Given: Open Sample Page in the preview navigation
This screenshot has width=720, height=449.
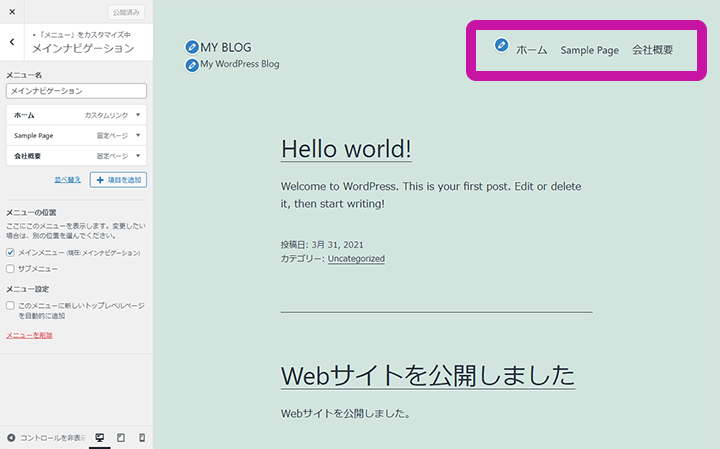Looking at the screenshot, I should tap(589, 50).
